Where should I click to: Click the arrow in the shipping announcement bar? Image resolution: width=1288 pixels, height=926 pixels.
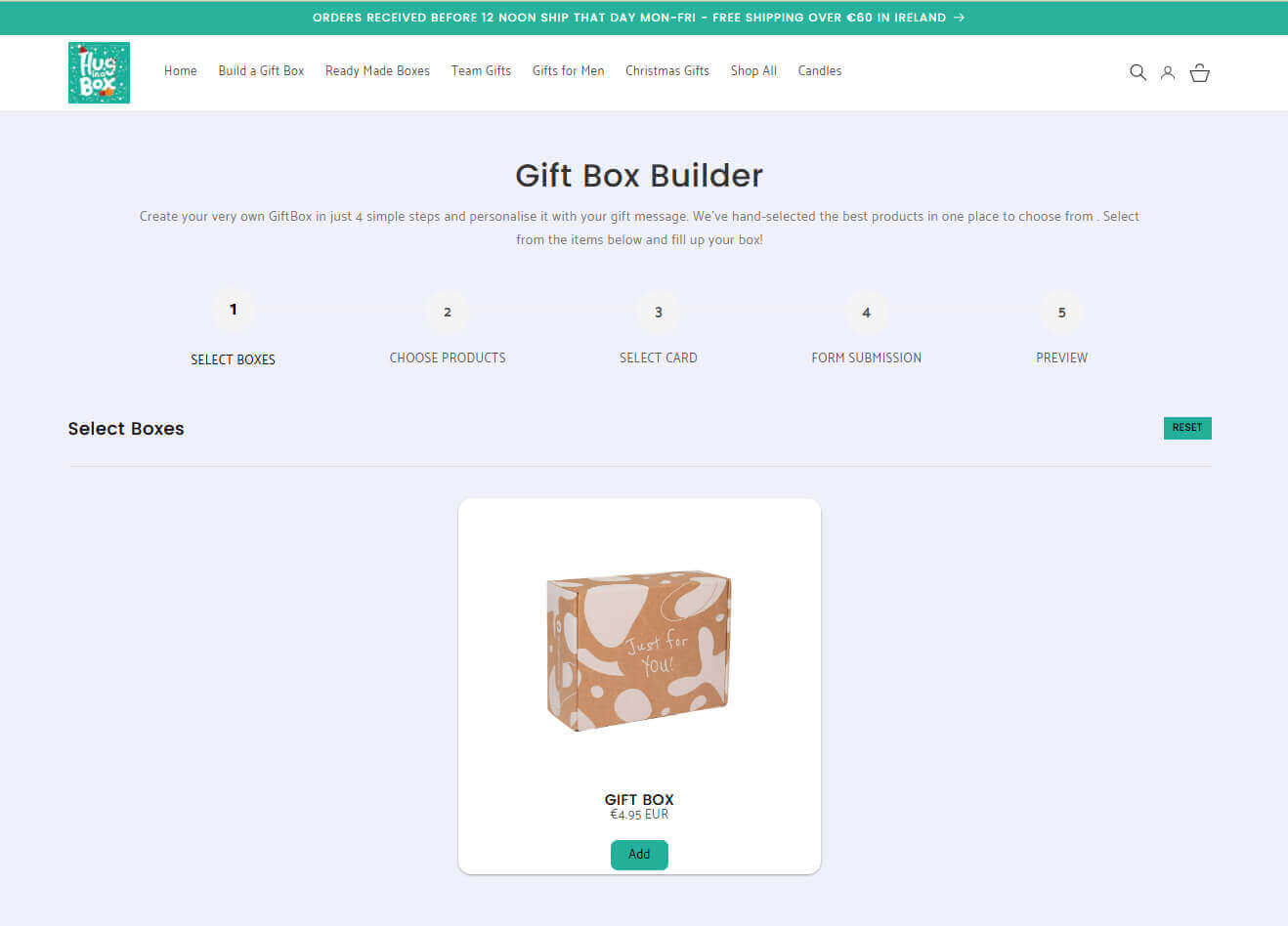pyautogui.click(x=959, y=18)
